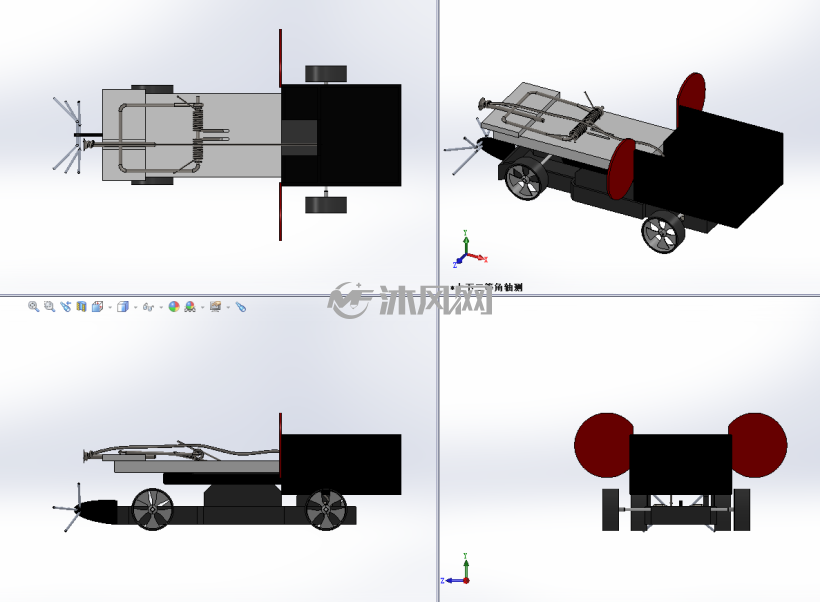Select the front wheel in the side view
This screenshot has width=820, height=602.
[153, 509]
